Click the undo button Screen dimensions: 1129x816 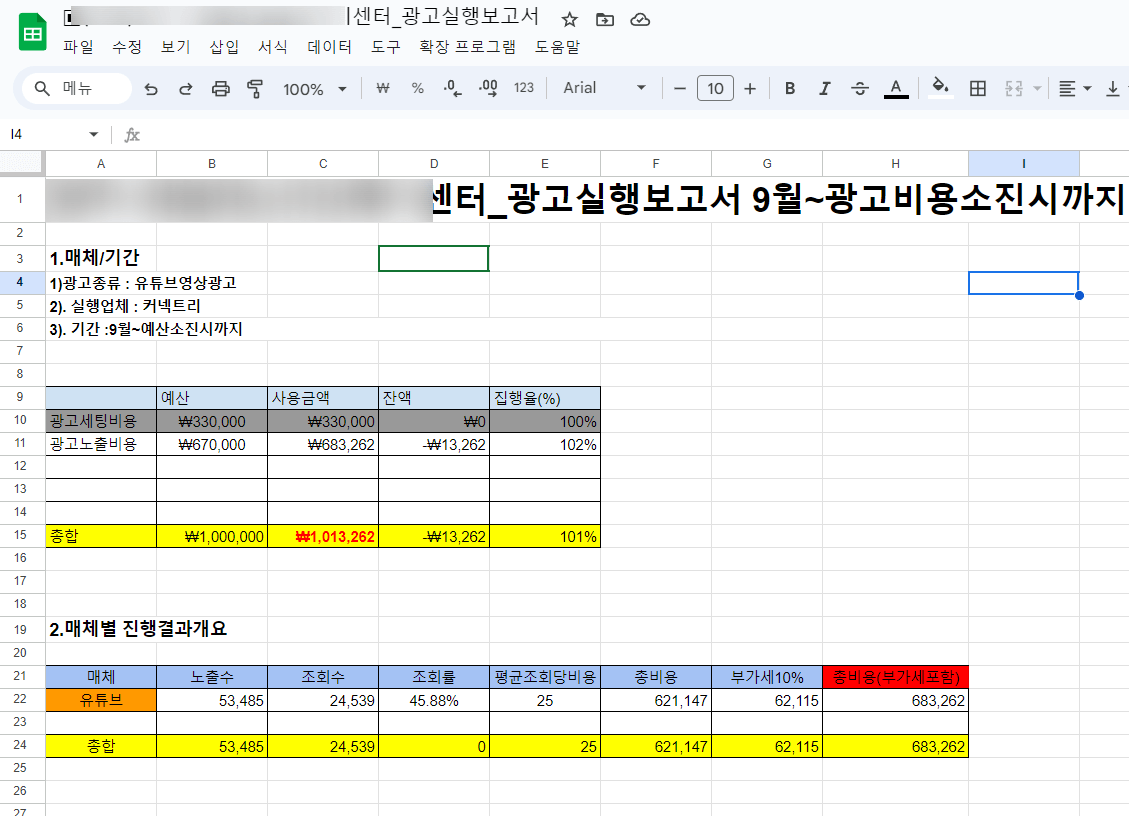click(150, 88)
